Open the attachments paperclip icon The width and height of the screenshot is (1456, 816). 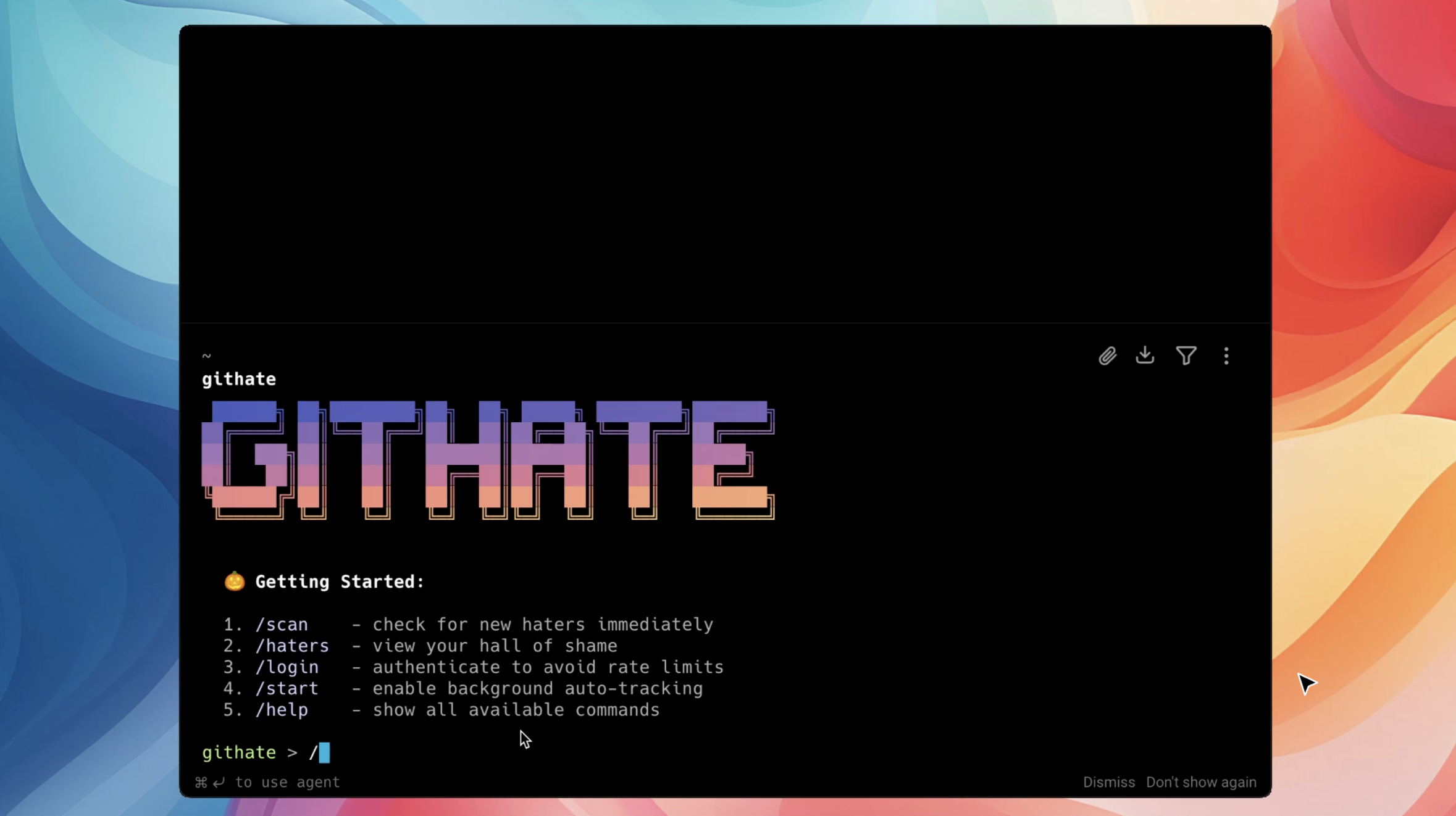click(x=1107, y=356)
